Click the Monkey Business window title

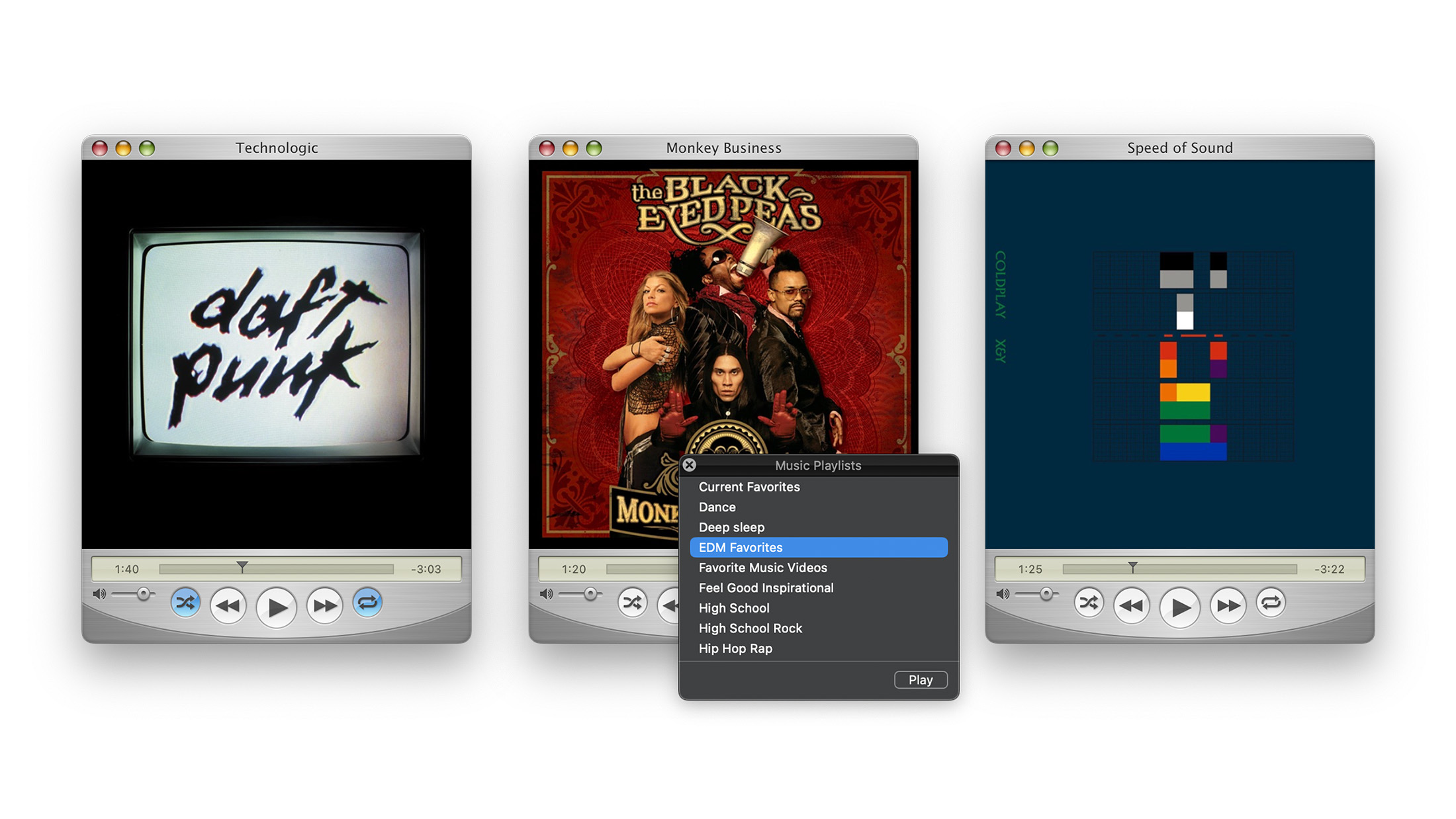click(x=723, y=148)
